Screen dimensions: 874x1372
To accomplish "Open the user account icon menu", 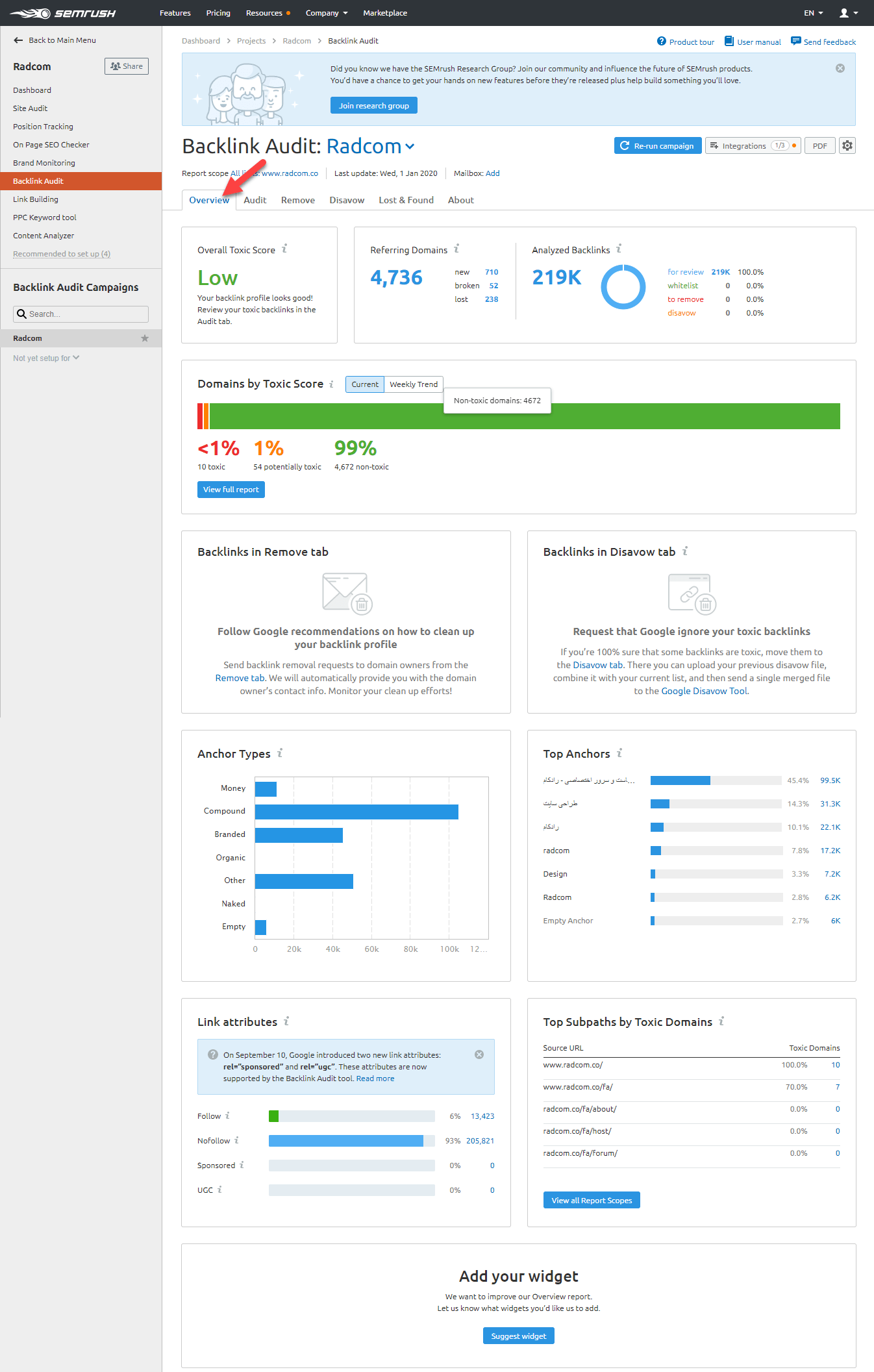I will (849, 13).
